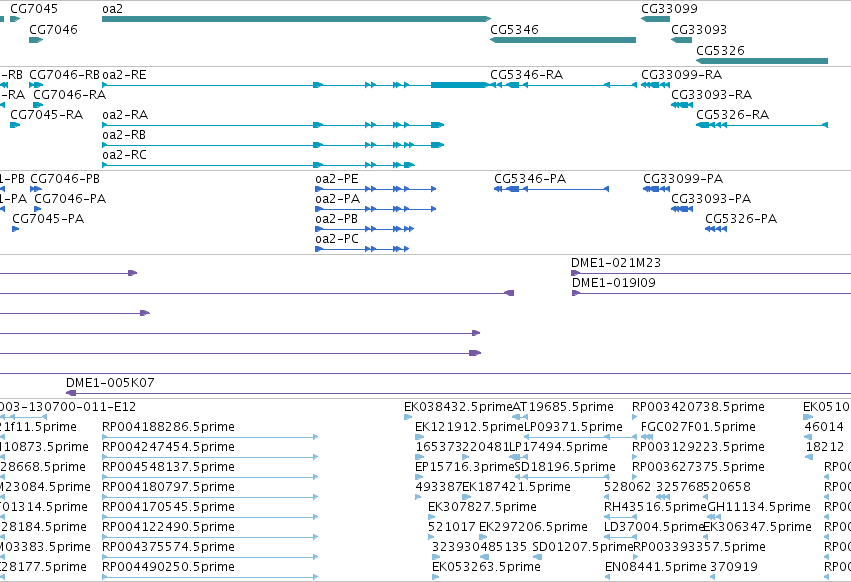851x582 pixels.
Task: Click the CG33099-RA transcript label
Action: [681, 75]
